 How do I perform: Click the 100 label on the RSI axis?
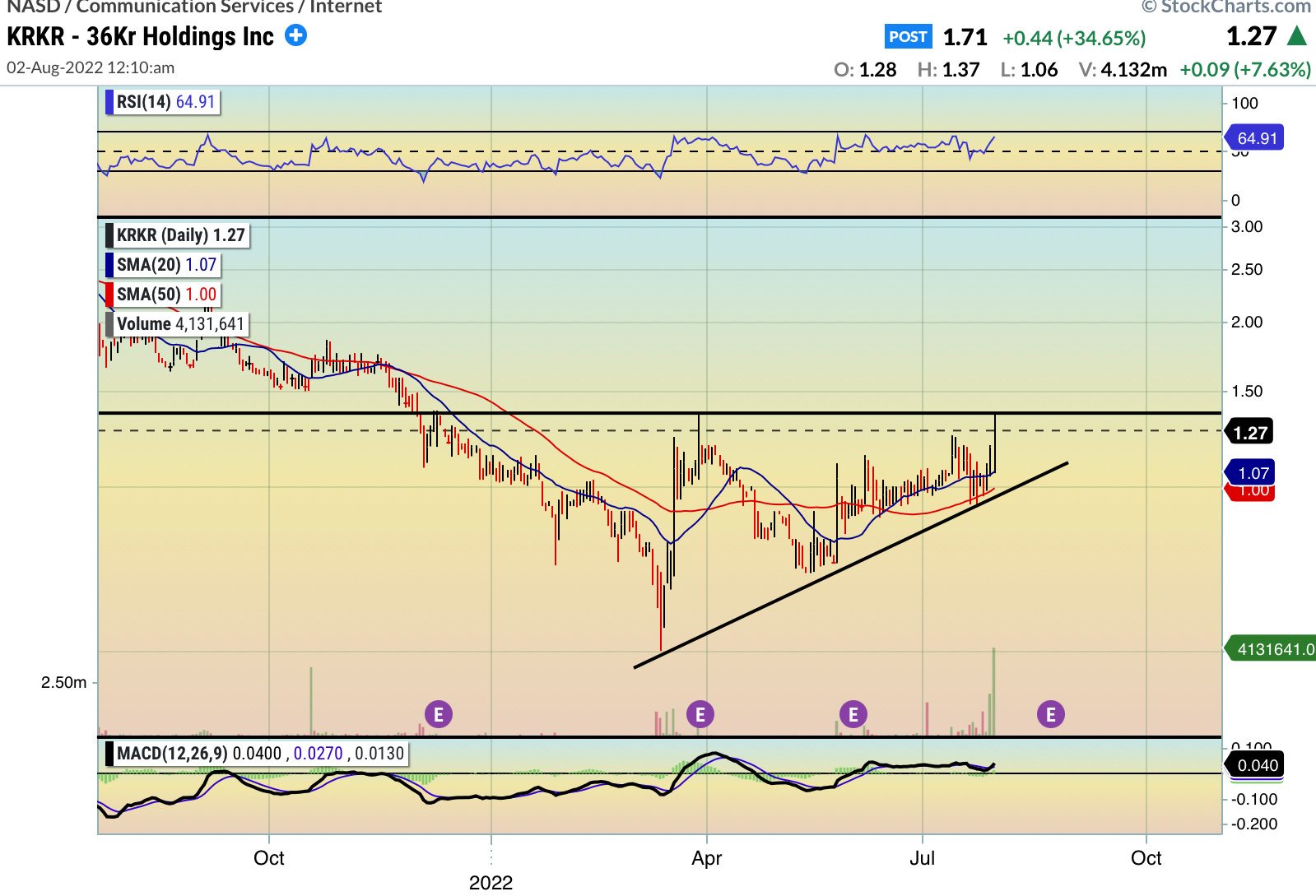[1245, 104]
